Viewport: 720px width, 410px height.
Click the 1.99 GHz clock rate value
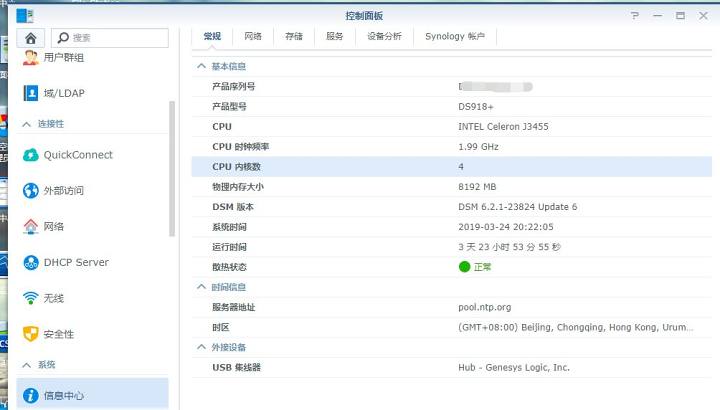click(x=478, y=147)
